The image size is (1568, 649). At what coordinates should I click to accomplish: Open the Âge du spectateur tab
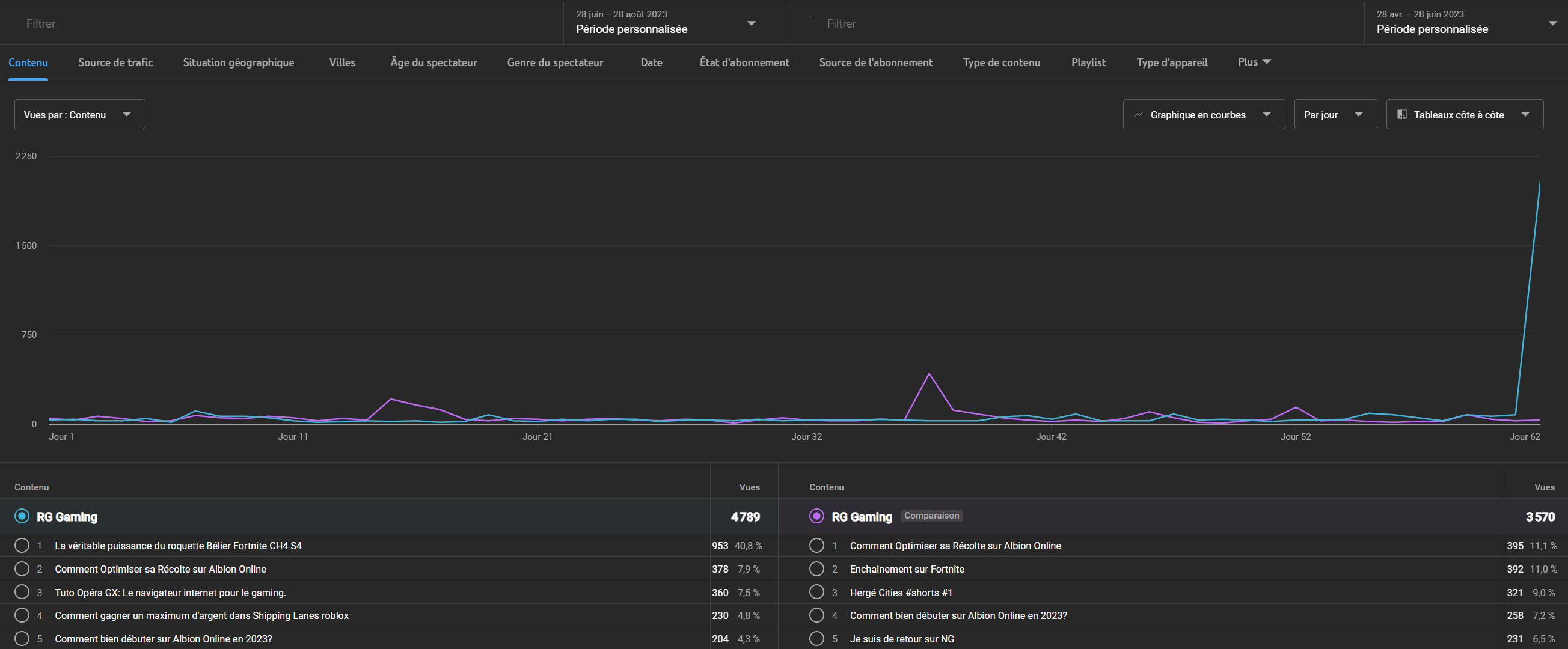click(433, 62)
